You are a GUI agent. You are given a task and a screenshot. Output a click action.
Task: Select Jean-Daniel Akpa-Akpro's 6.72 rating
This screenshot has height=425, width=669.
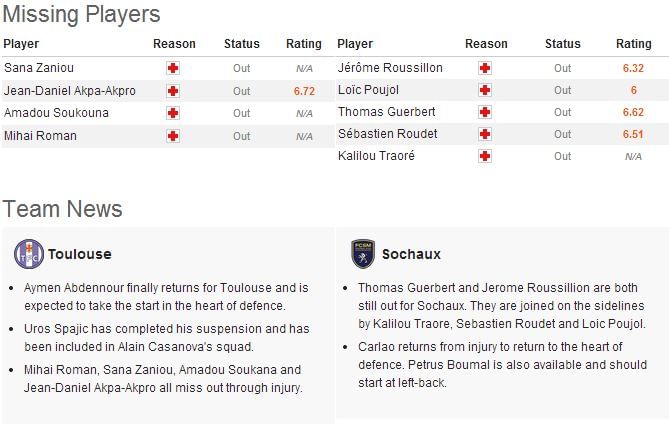click(304, 91)
